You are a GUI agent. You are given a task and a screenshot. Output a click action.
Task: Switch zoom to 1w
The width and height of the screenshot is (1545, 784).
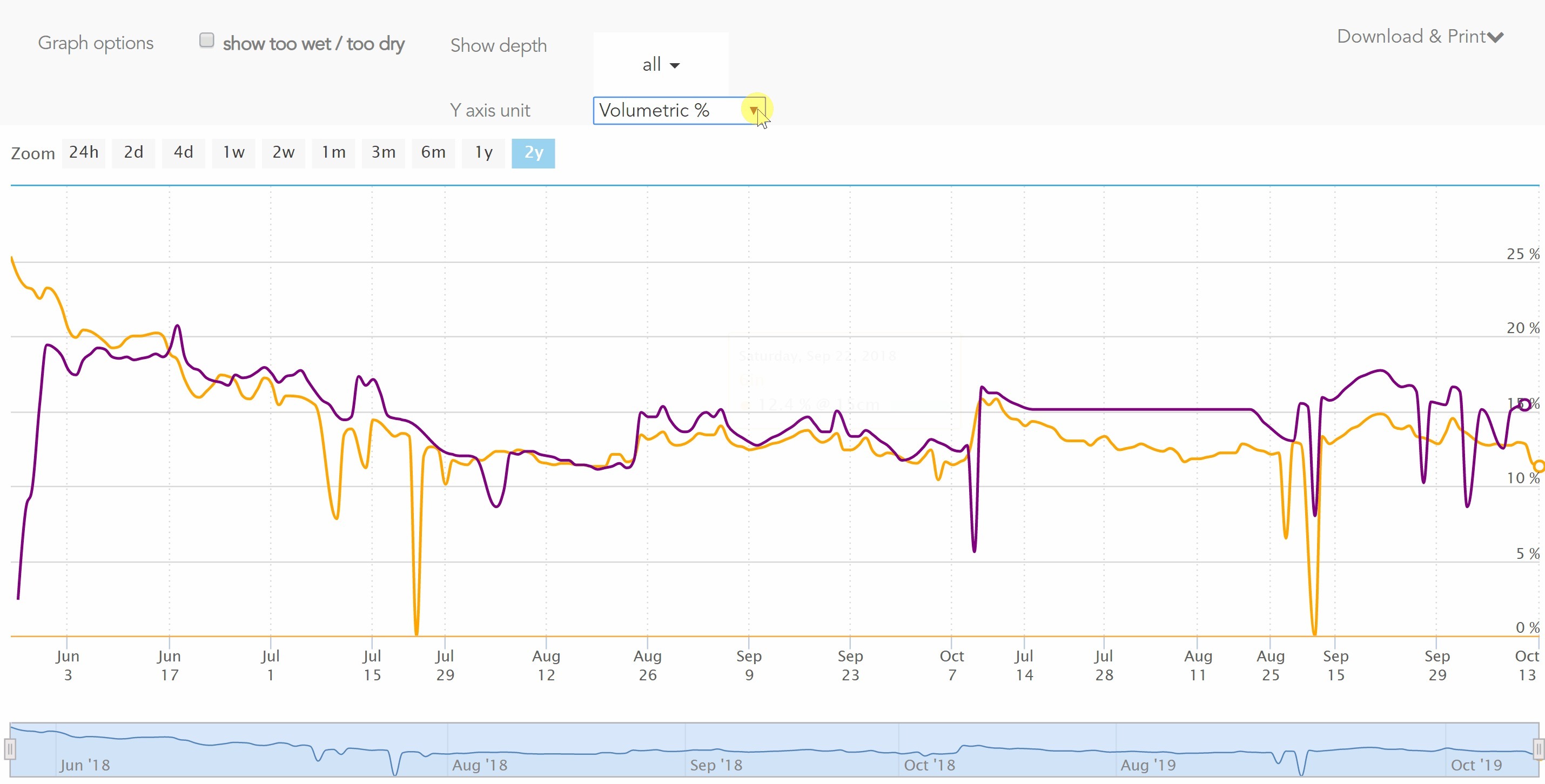click(x=233, y=153)
